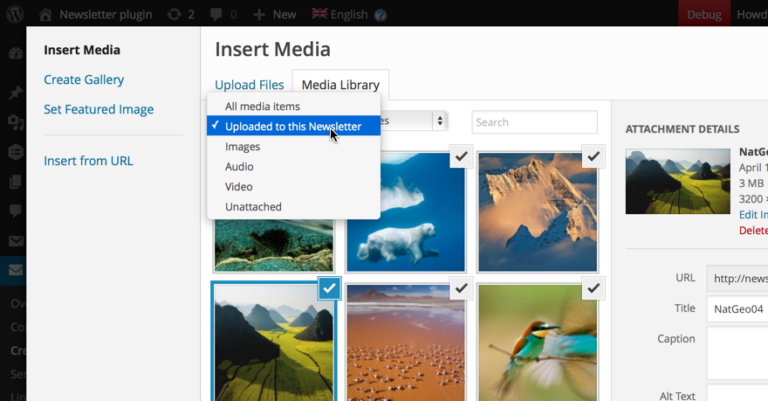The image size is (768, 401).
Task: Deselect the bee-eater bird image checkmark
Action: (x=593, y=288)
